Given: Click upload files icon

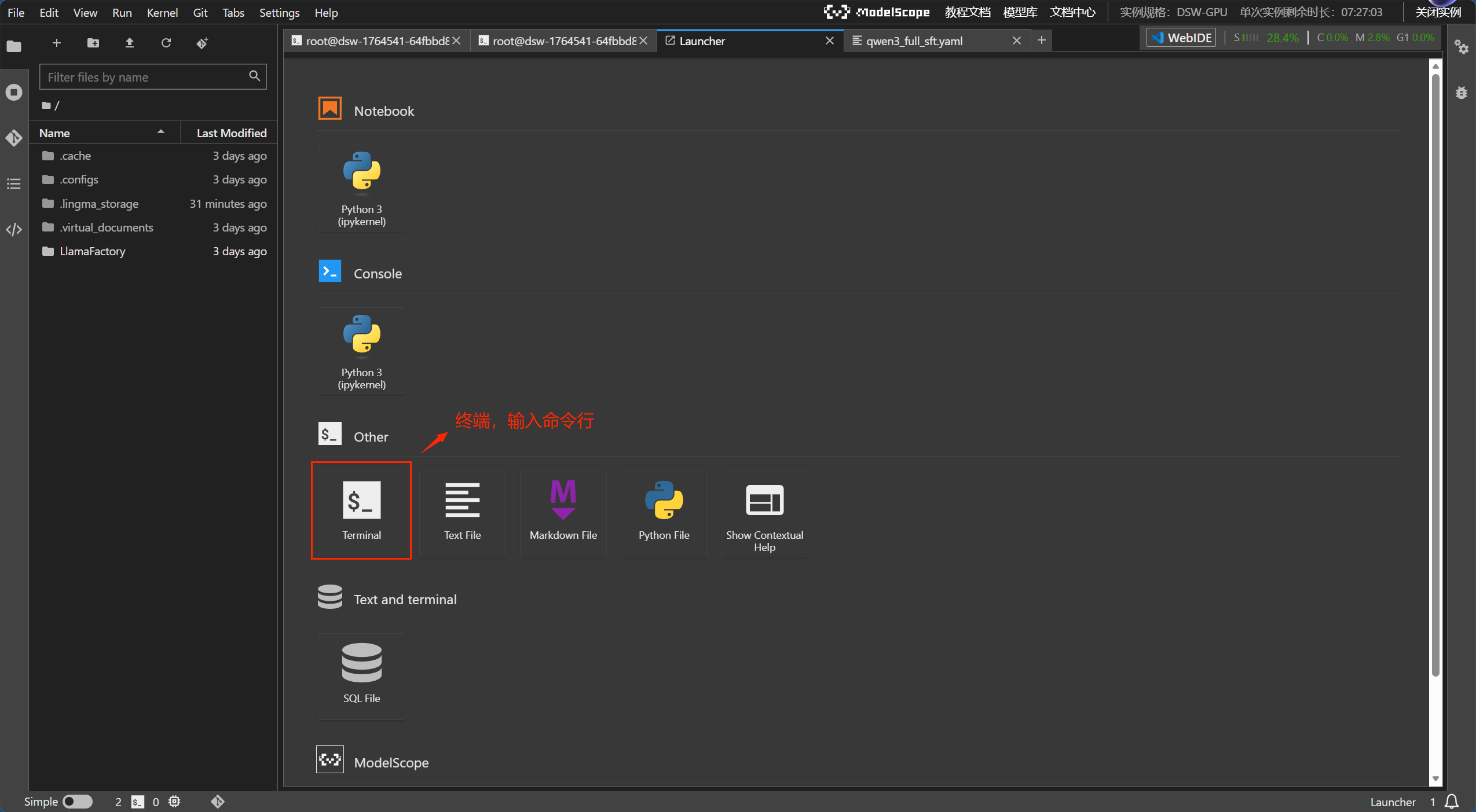Looking at the screenshot, I should coord(130,43).
